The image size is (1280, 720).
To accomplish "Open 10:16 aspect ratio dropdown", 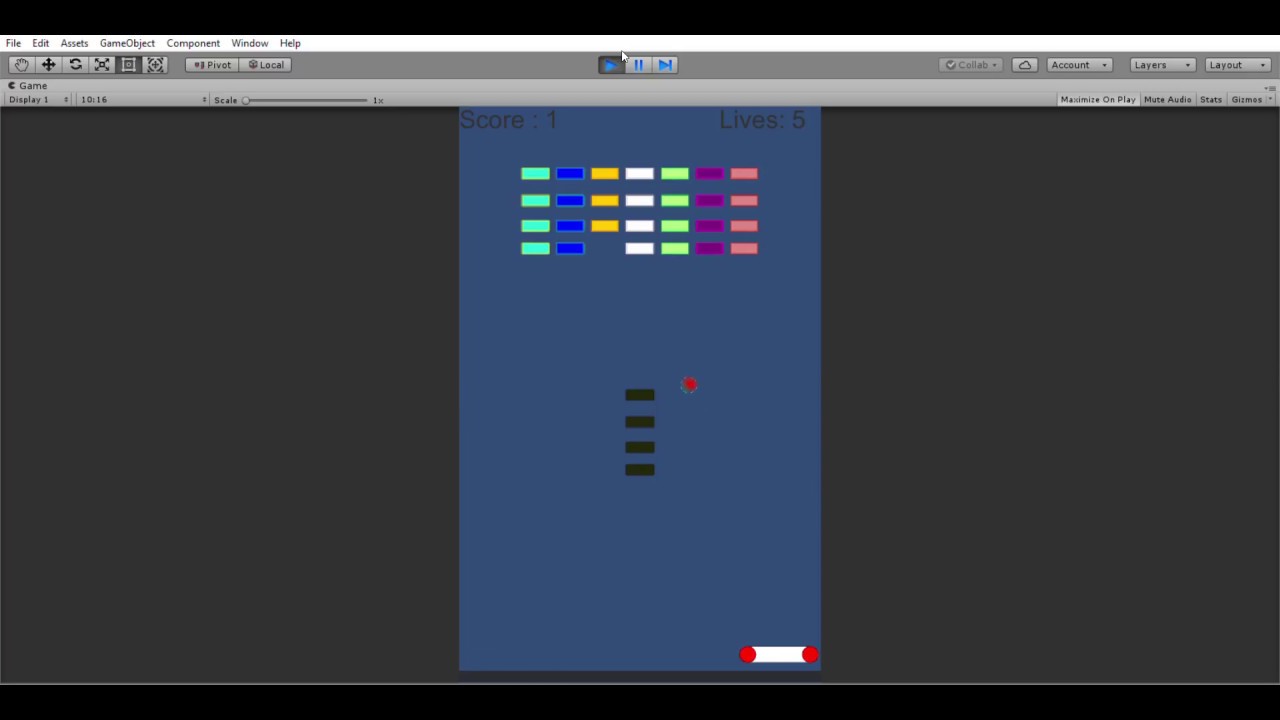I will click(x=143, y=100).
